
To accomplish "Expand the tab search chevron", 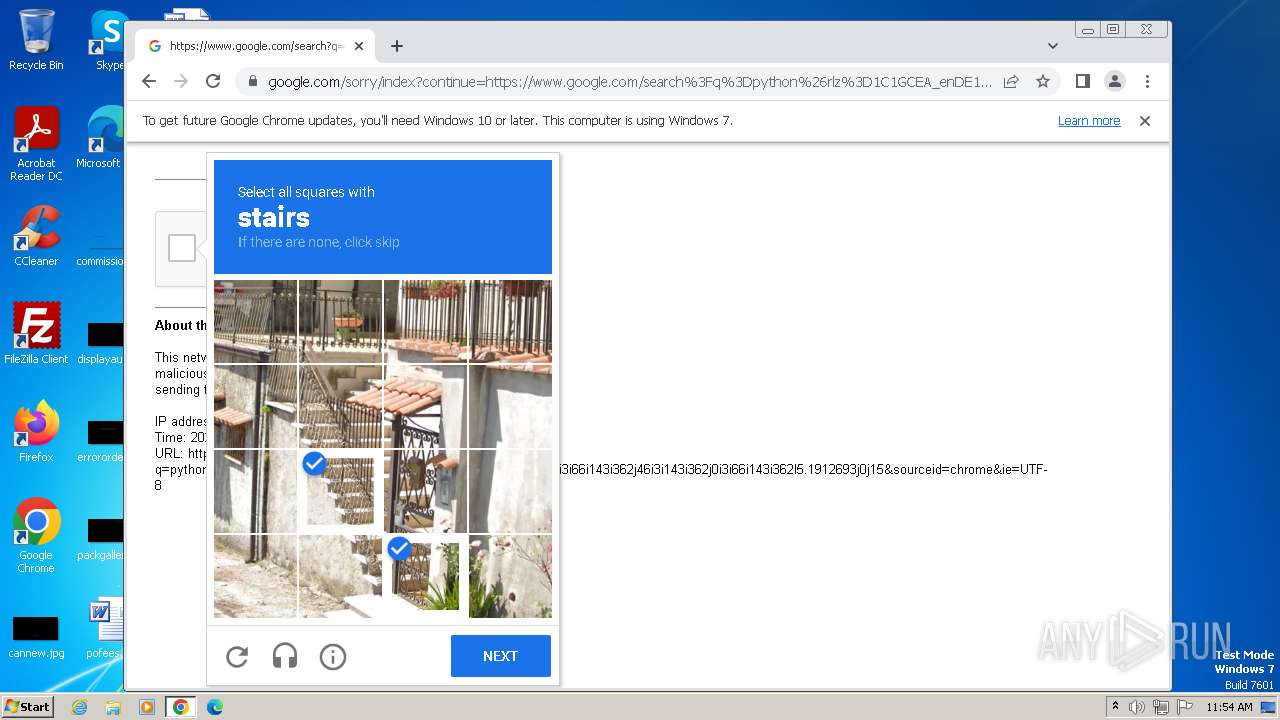I will [x=1052, y=46].
